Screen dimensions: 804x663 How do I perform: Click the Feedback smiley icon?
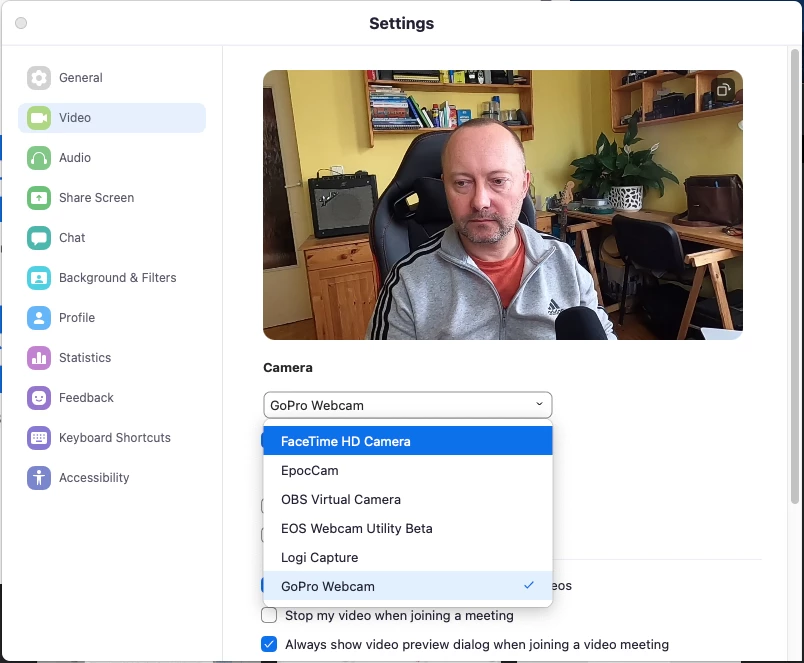click(x=39, y=398)
